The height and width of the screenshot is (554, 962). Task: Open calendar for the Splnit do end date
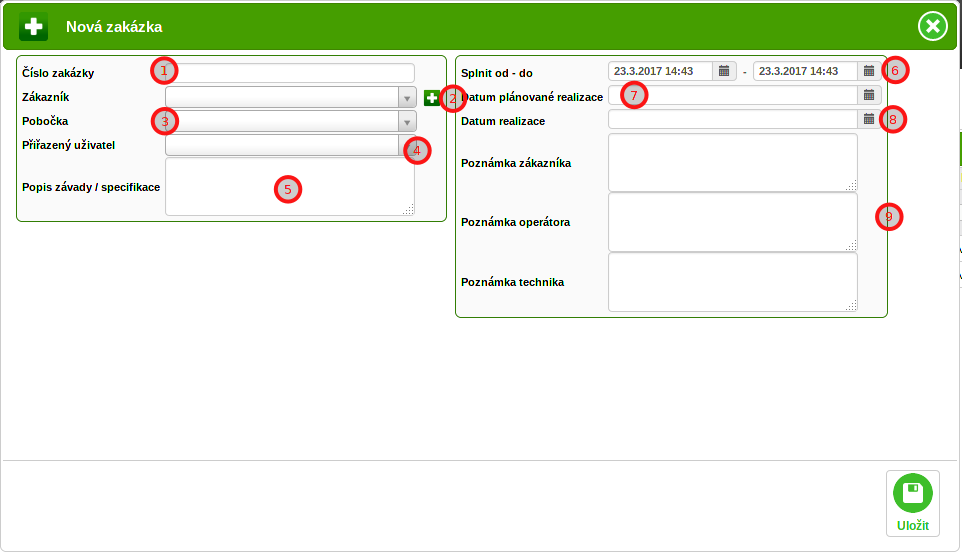[869, 71]
